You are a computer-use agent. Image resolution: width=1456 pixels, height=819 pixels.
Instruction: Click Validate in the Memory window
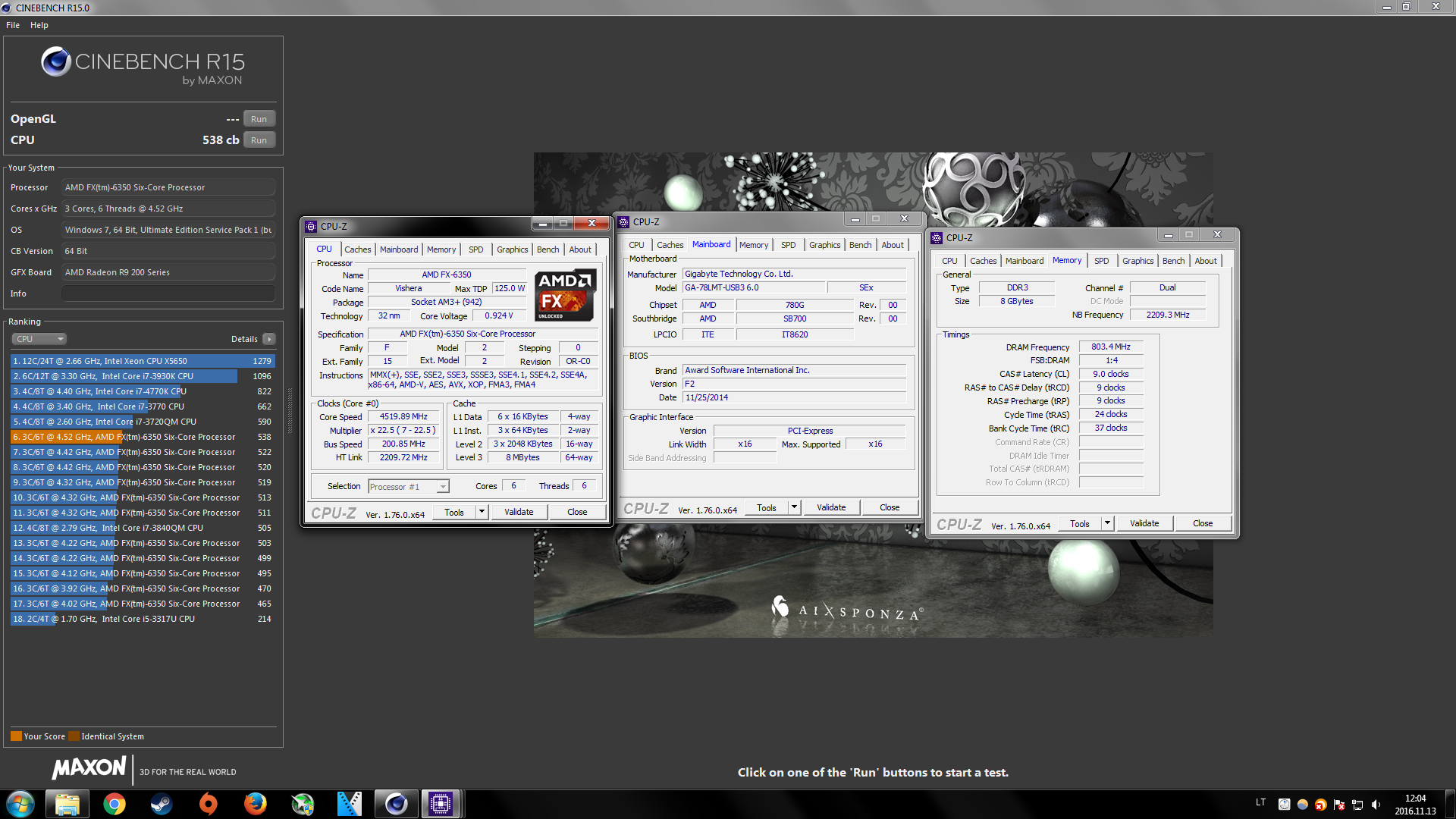coord(1144,523)
